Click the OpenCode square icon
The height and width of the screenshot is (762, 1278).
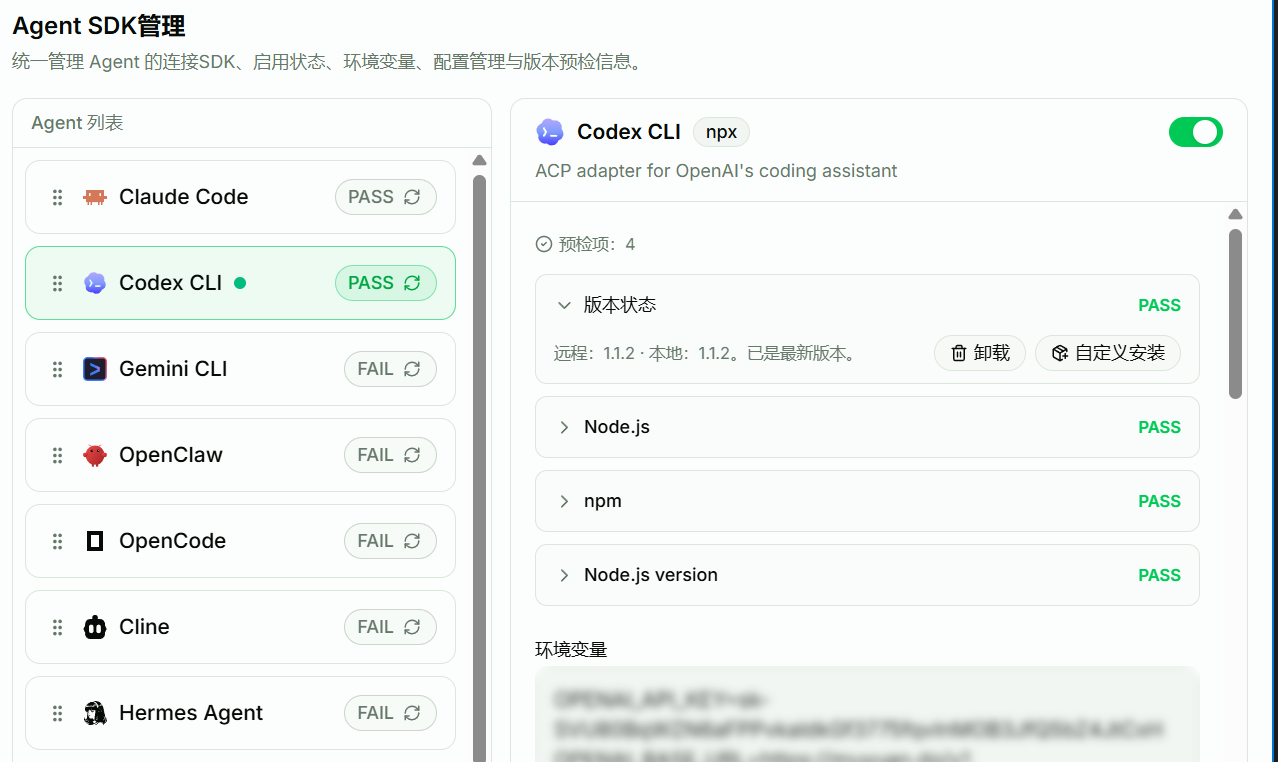pos(95,541)
